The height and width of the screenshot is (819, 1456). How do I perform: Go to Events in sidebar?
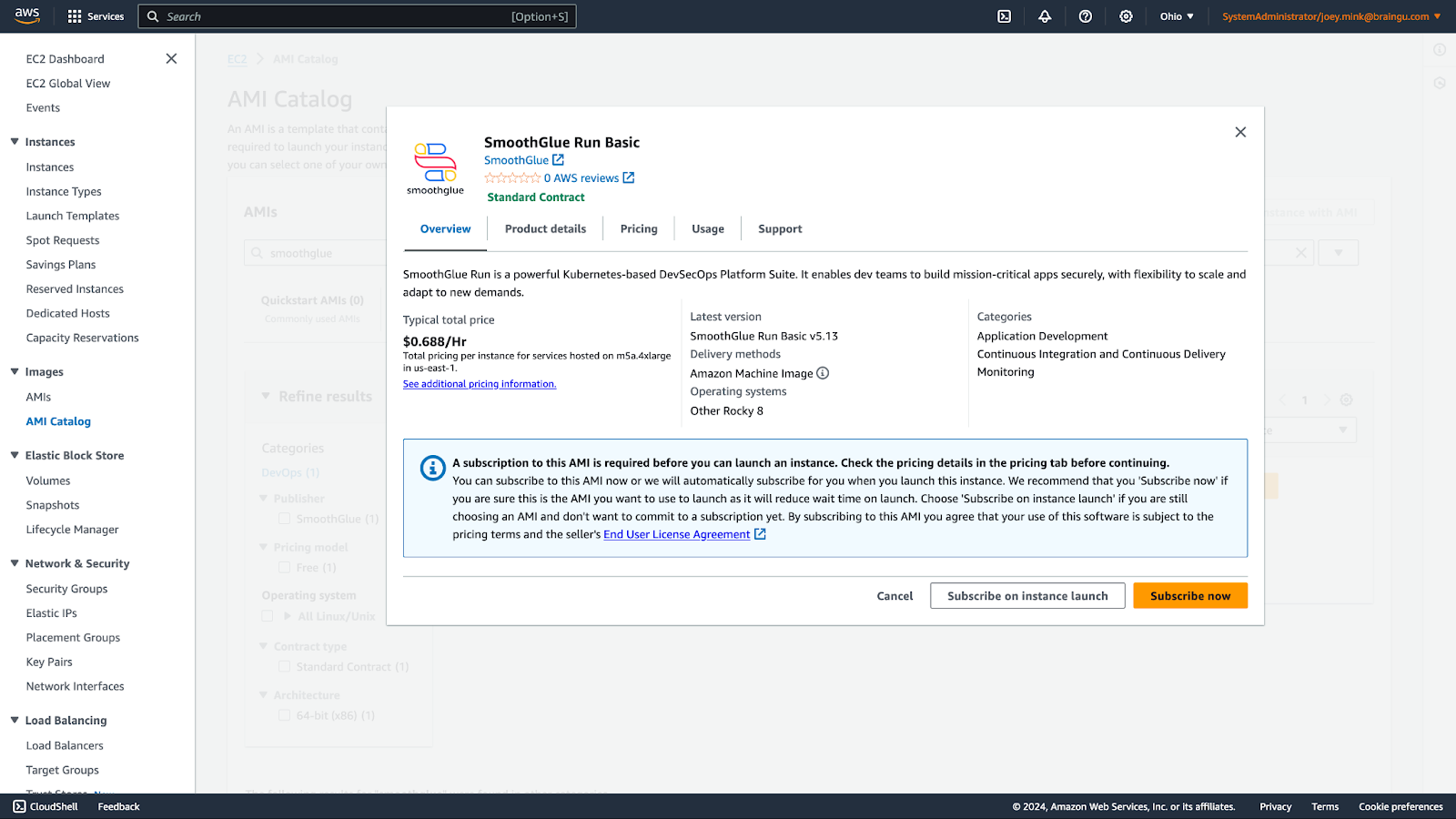[43, 108]
